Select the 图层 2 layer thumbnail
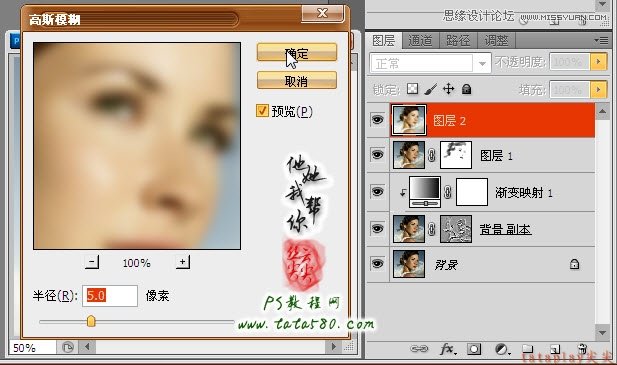 409,120
